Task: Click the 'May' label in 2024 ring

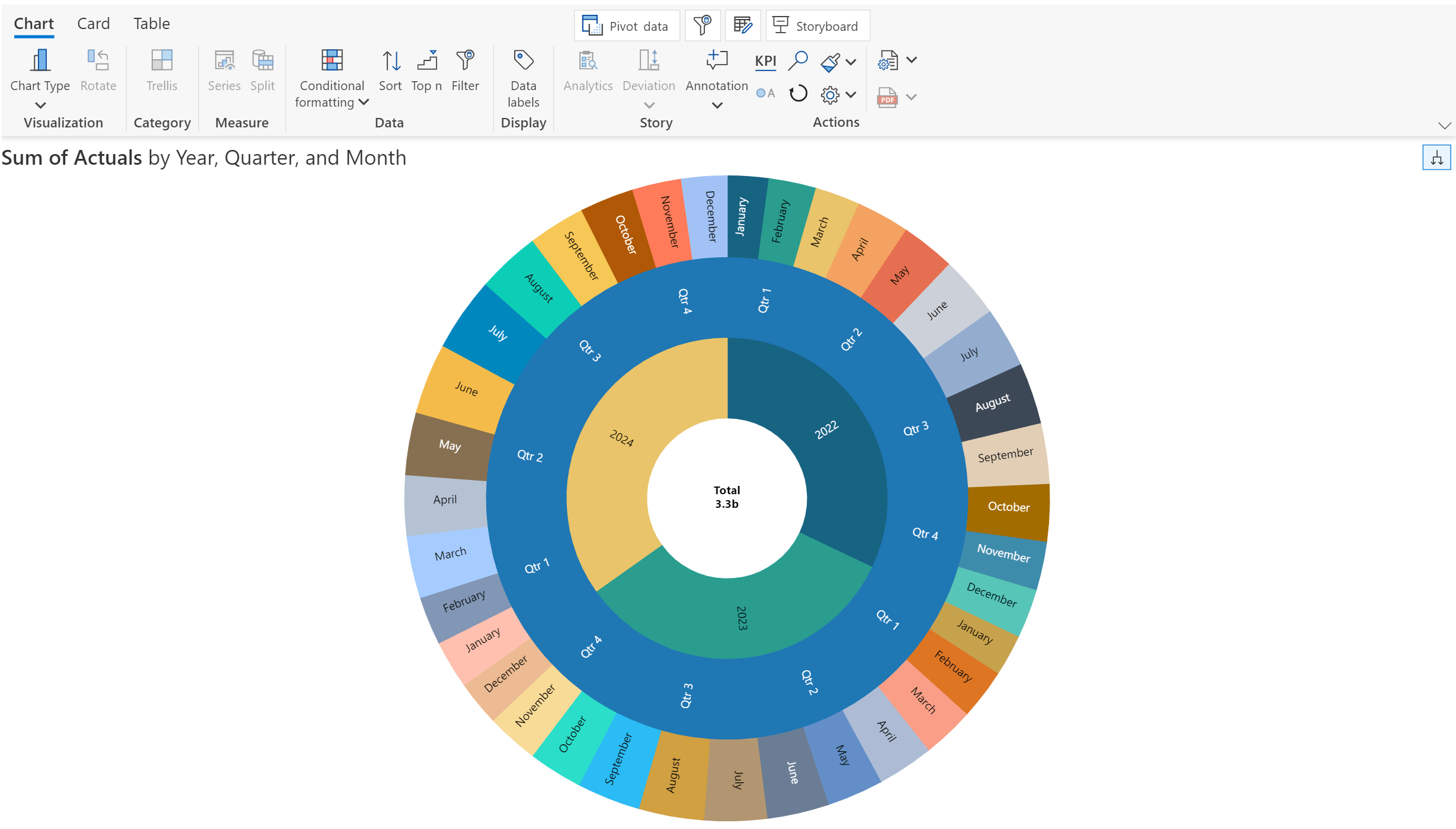Action: coord(450,445)
